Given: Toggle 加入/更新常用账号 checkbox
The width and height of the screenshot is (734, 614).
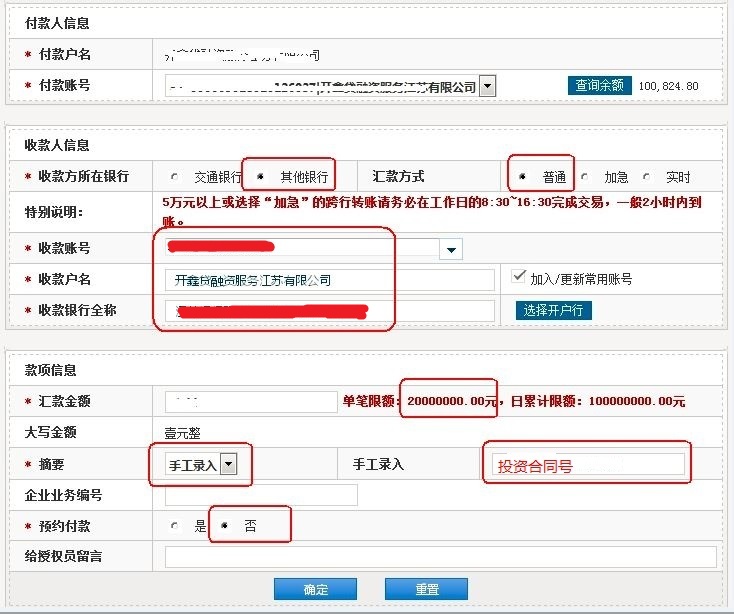Looking at the screenshot, I should click(518, 276).
